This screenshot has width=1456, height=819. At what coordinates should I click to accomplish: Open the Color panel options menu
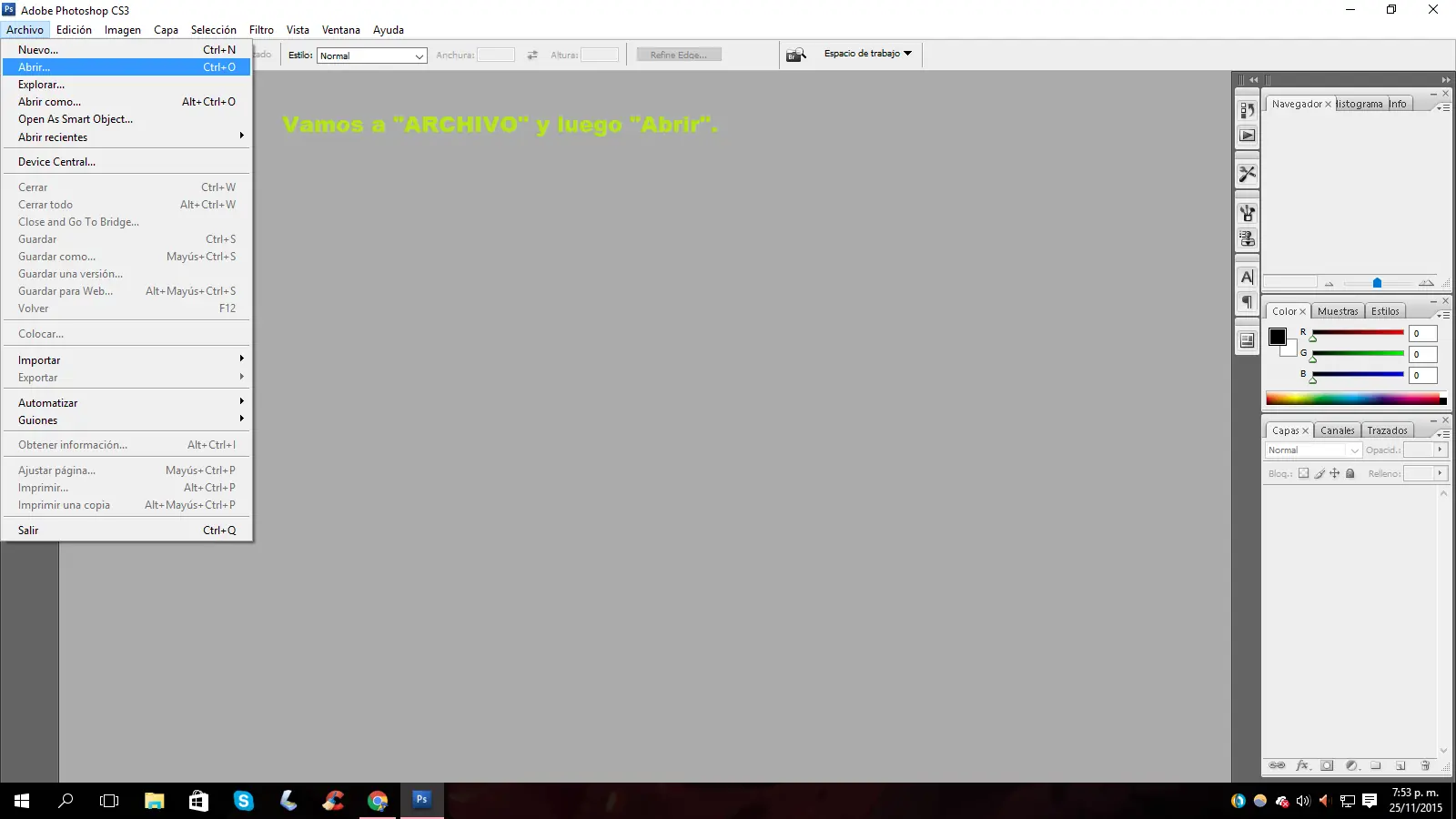pyautogui.click(x=1443, y=315)
